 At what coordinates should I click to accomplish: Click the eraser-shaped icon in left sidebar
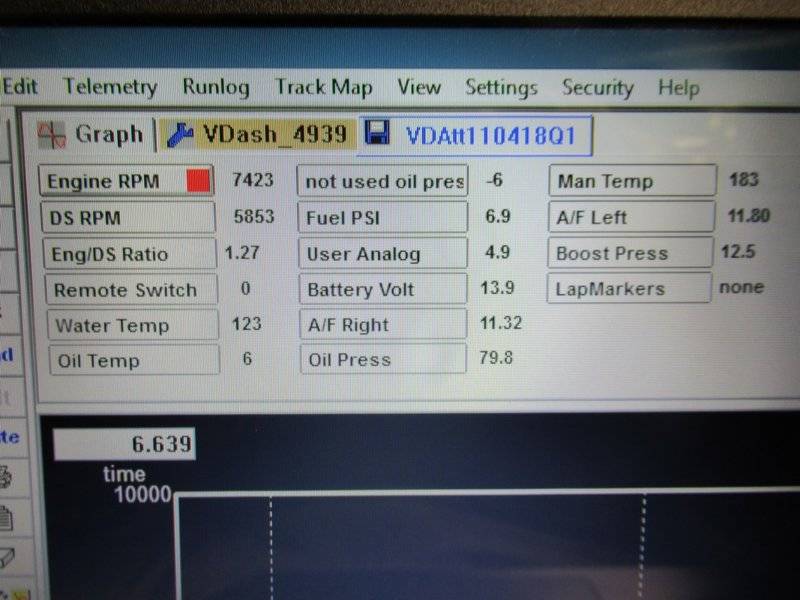5,558
